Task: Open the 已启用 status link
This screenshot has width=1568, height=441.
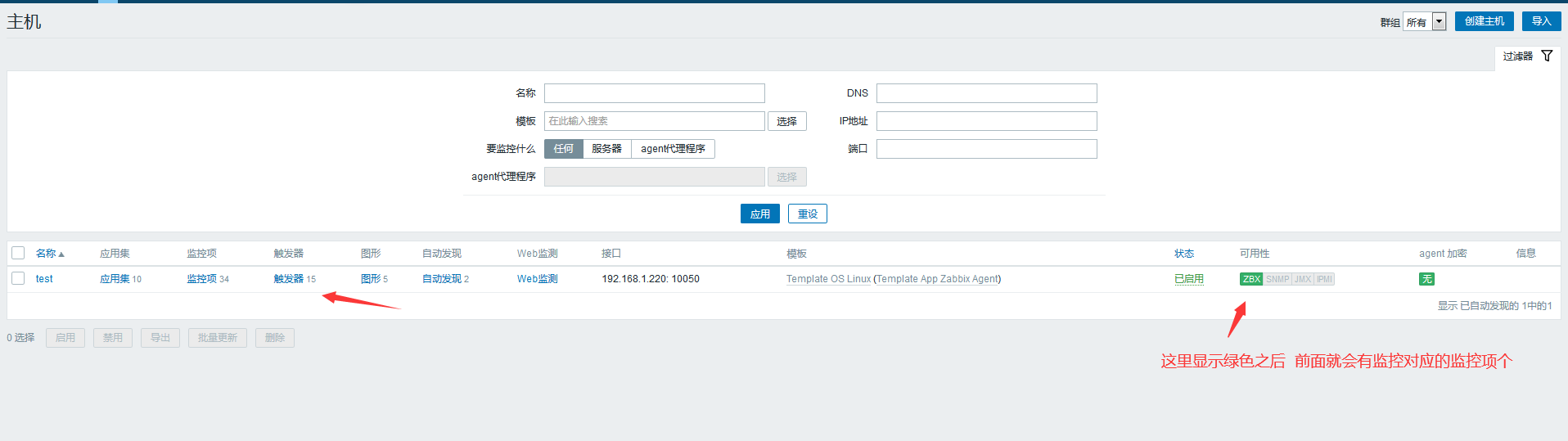Action: pos(1188,279)
